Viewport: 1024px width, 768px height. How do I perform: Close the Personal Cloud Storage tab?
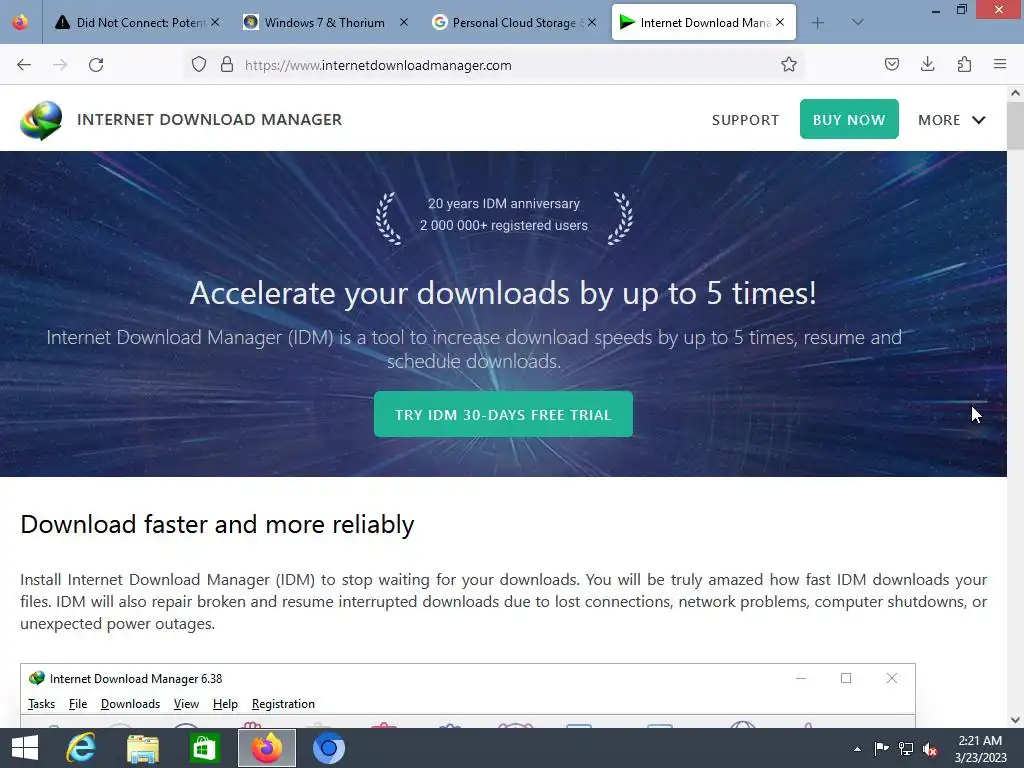pos(592,23)
